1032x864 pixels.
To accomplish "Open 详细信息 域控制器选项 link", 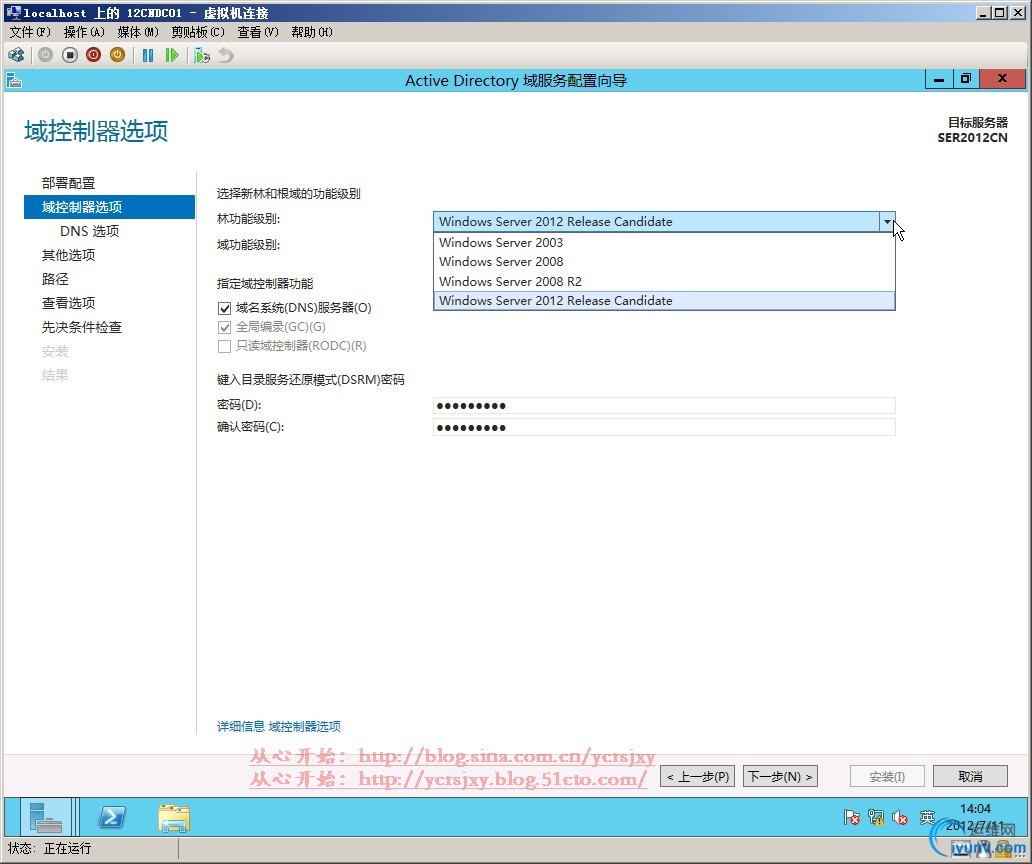I will click(279, 726).
